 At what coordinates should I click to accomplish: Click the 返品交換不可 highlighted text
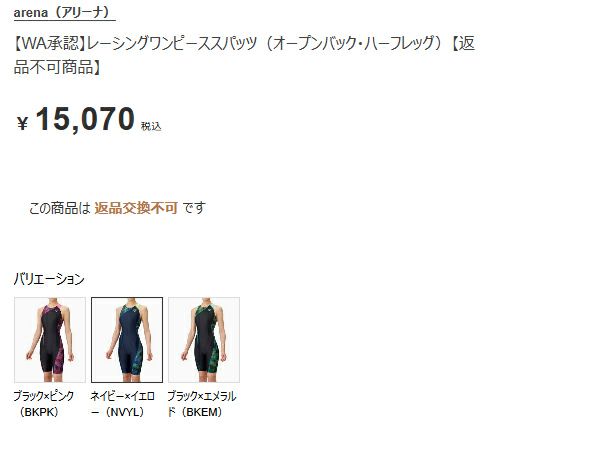[136, 208]
